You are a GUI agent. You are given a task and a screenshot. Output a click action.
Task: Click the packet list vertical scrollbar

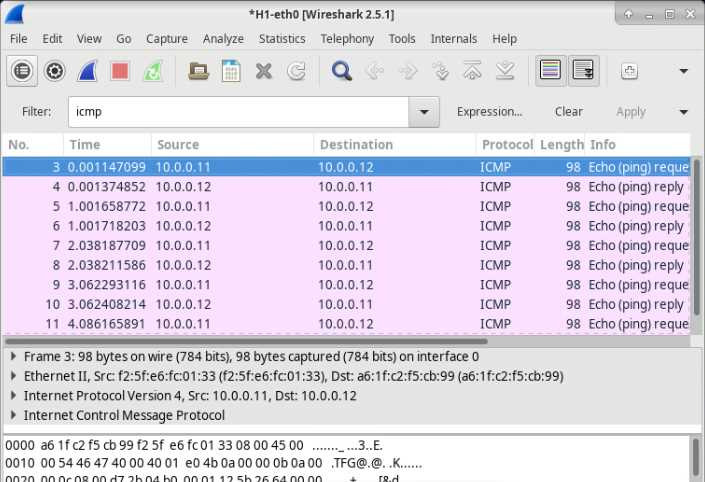pos(696,238)
